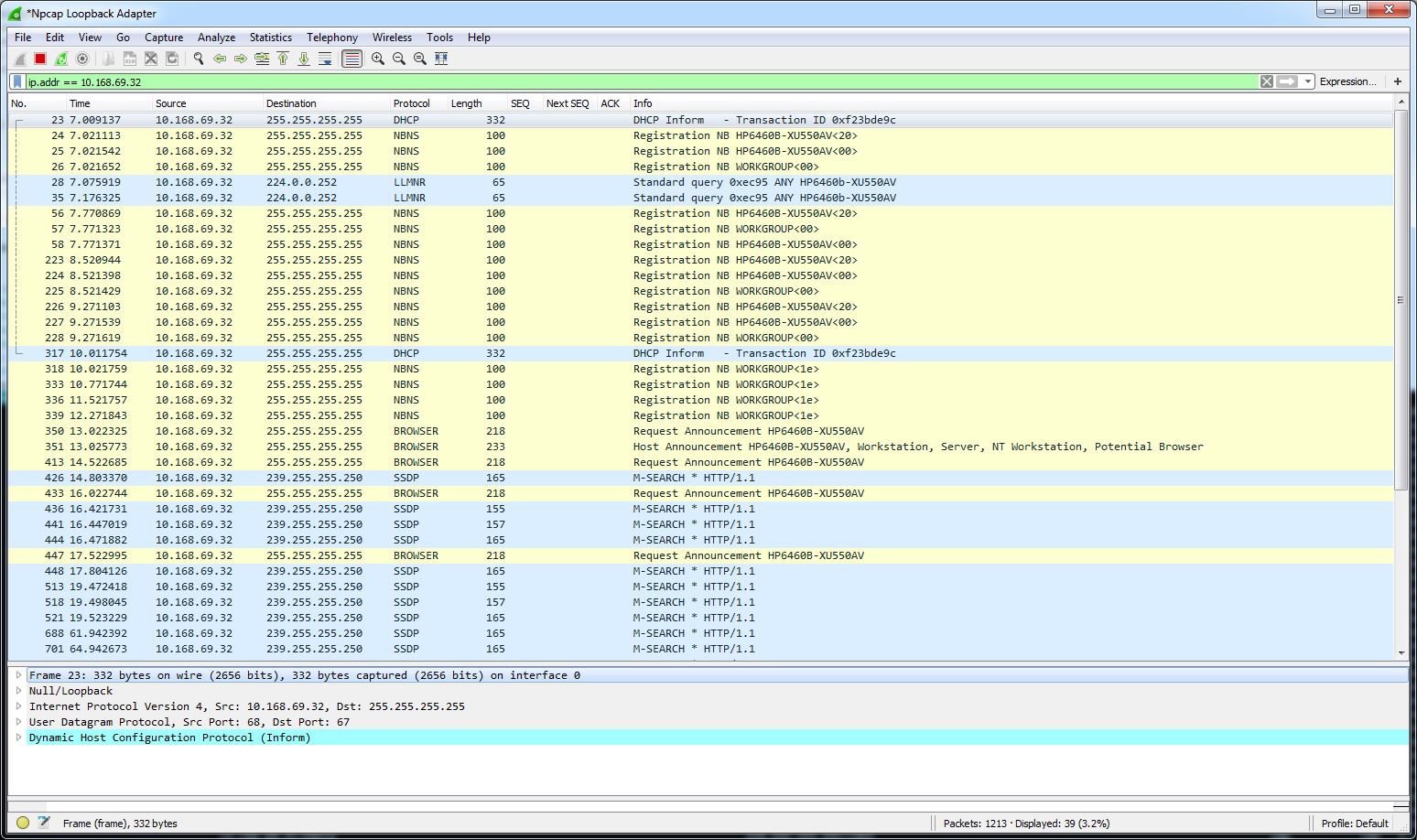Zoom in main window text
This screenshot has height=840, width=1417.
378,59
